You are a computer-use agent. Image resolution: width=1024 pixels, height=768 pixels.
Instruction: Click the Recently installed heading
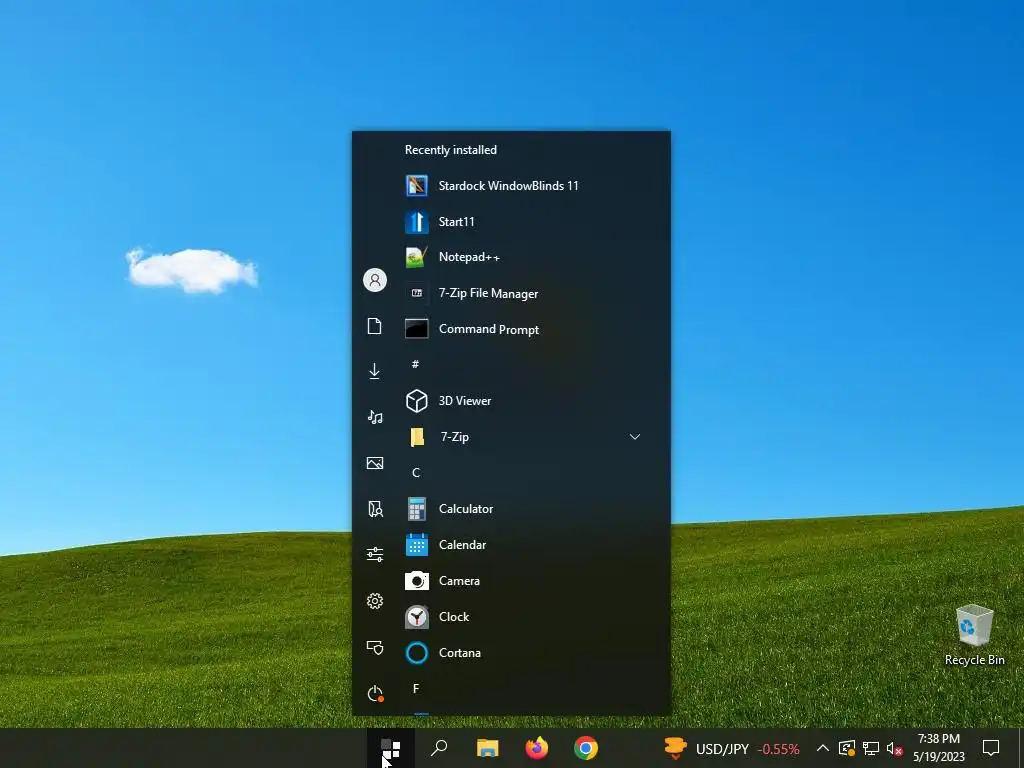pyautogui.click(x=451, y=150)
